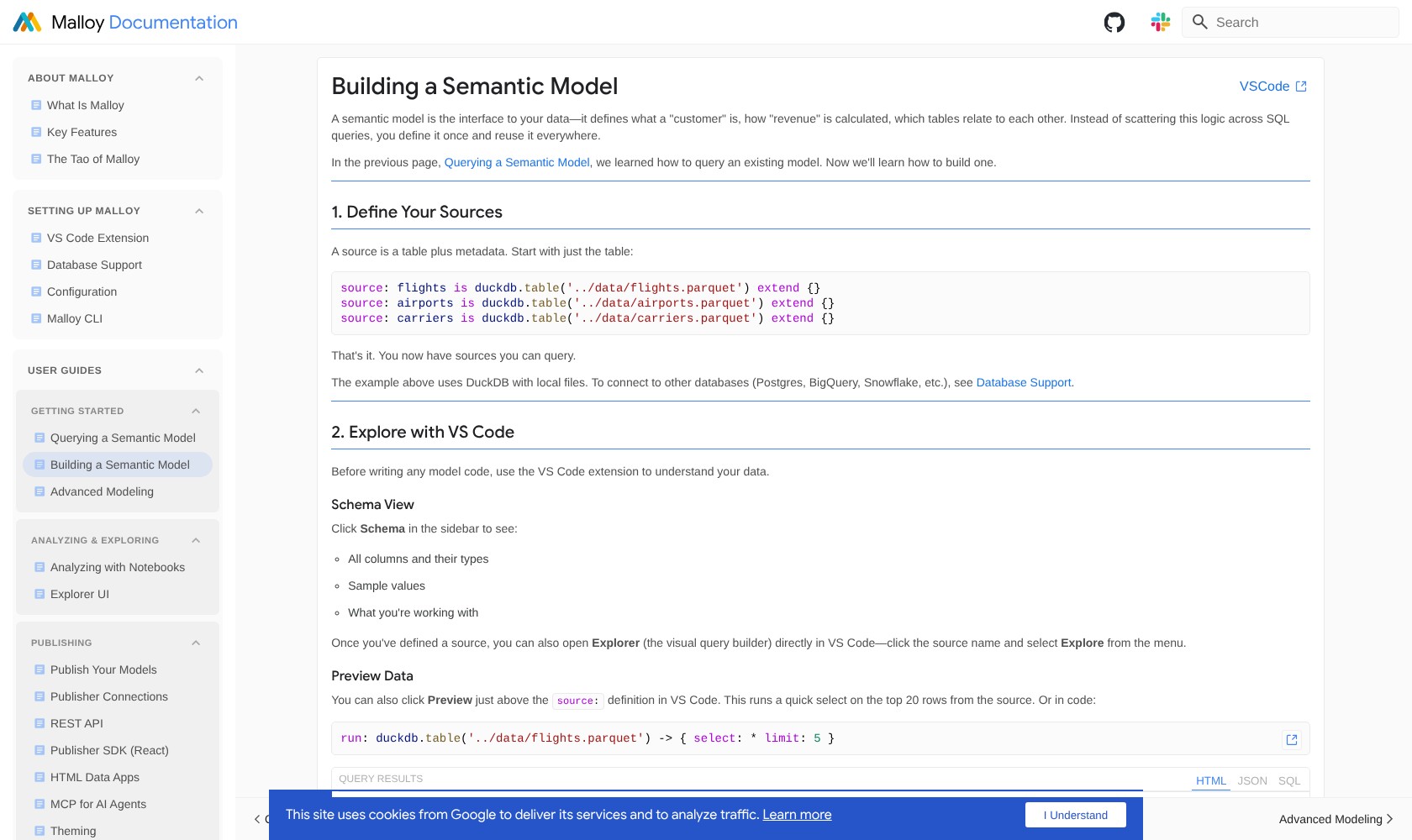Image resolution: width=1412 pixels, height=840 pixels.
Task: Switch to the HTML results tab
Action: (1211, 780)
